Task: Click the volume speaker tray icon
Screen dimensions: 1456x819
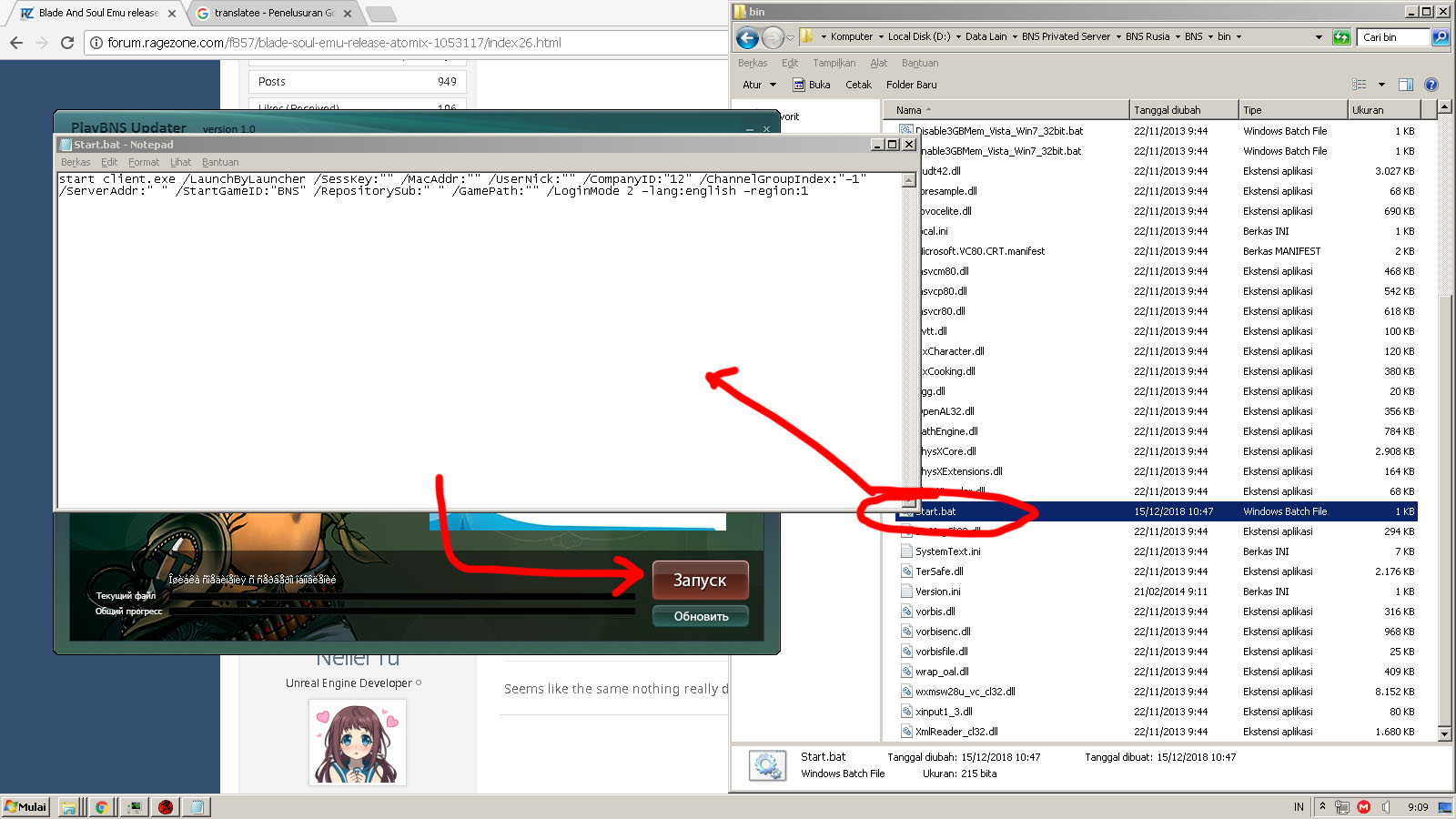Action: [1386, 807]
